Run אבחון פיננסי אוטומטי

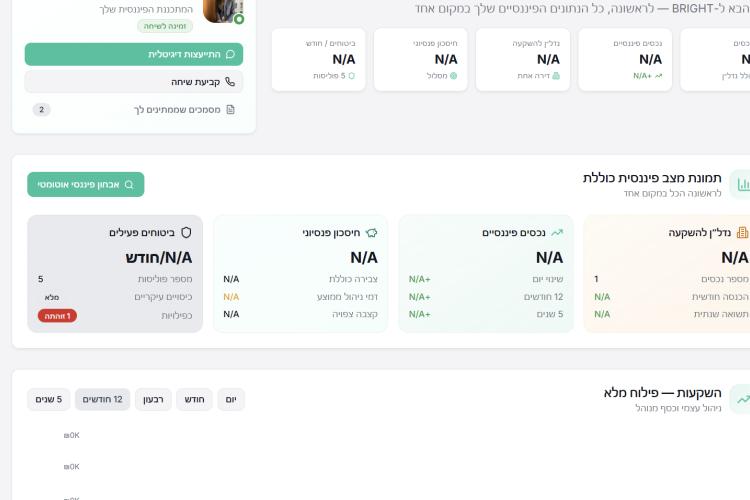86,184
